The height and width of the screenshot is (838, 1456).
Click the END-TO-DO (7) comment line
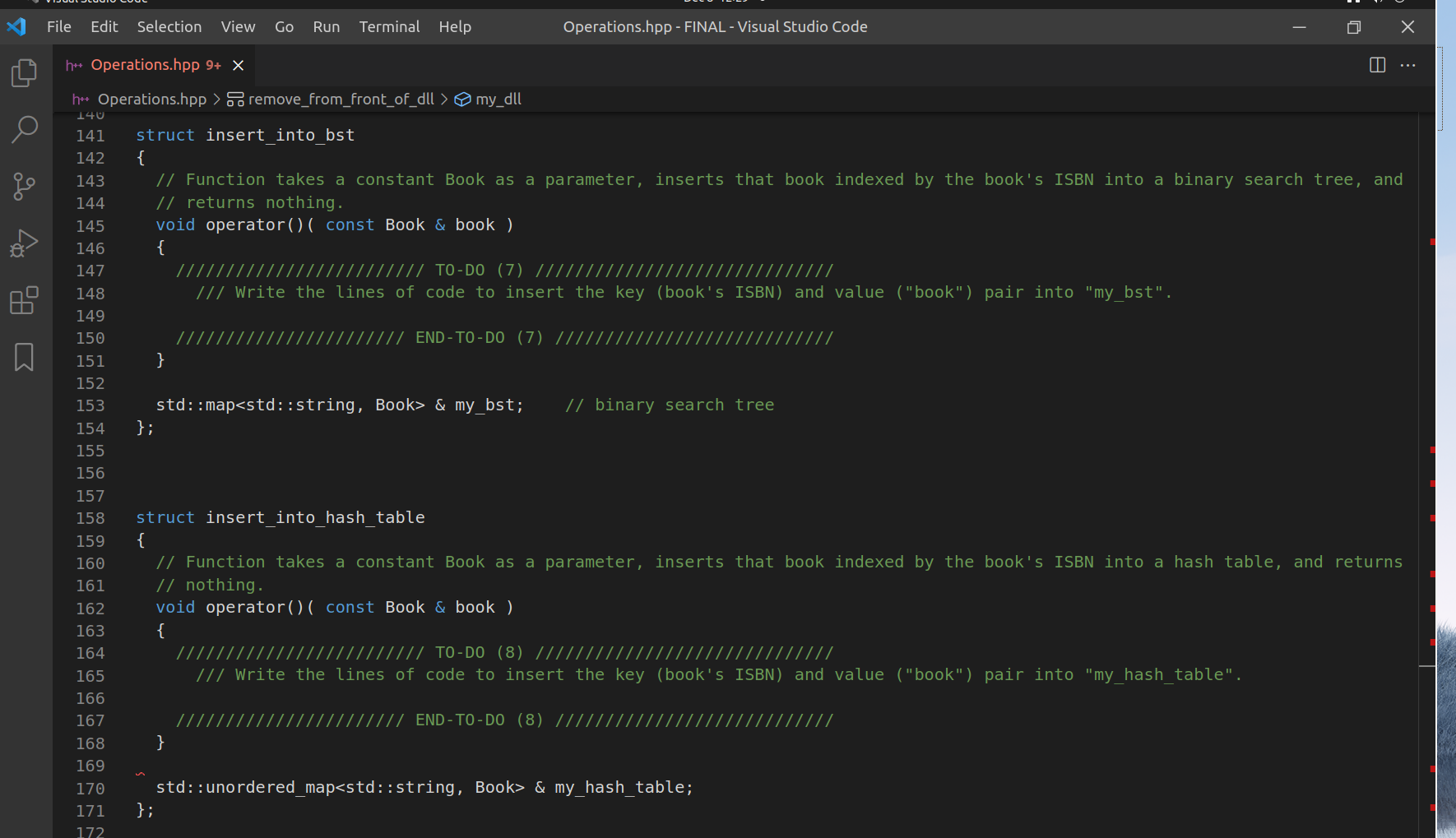click(x=504, y=337)
